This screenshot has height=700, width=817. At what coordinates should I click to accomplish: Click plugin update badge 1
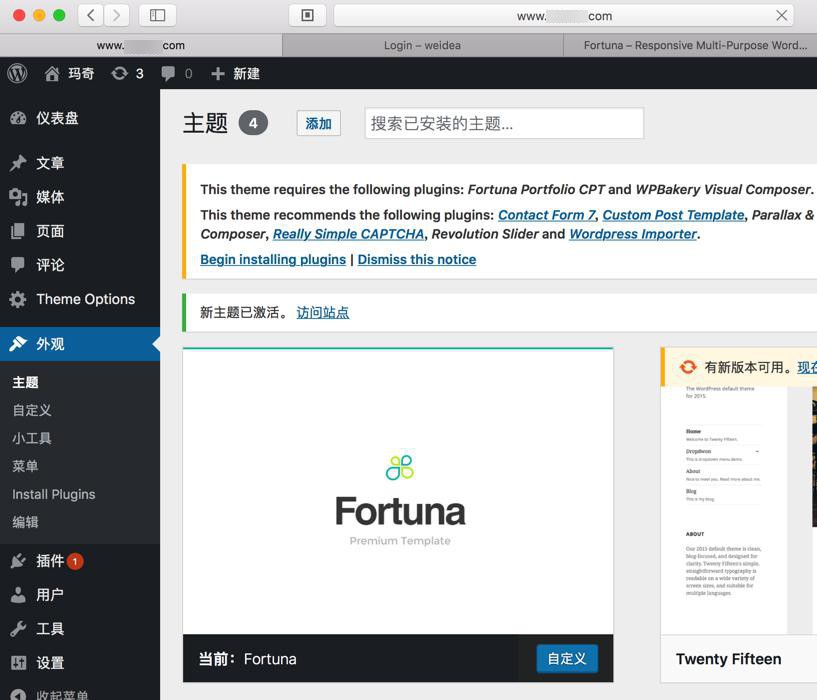pos(75,561)
